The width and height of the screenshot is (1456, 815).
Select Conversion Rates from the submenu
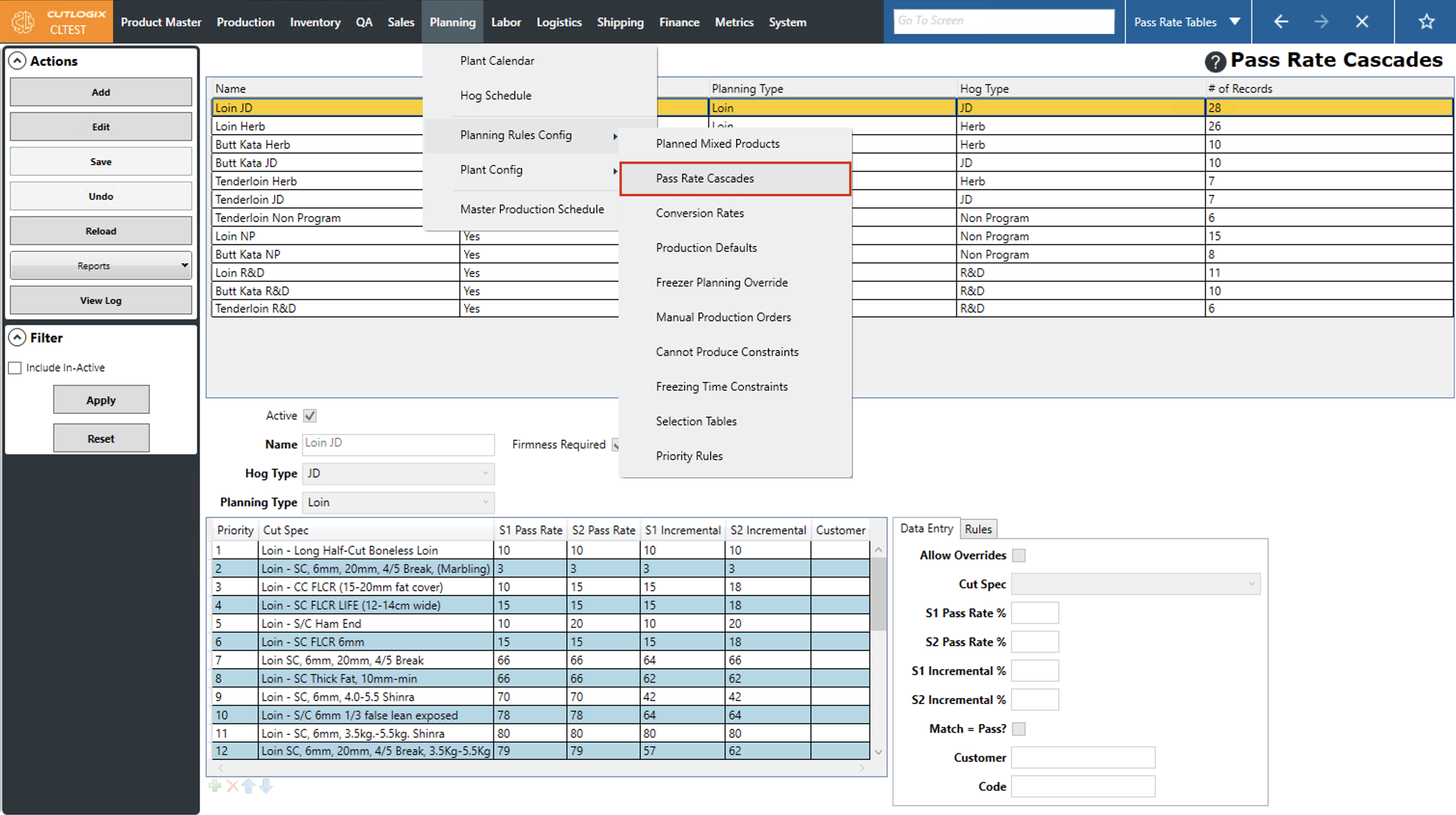[699, 213]
